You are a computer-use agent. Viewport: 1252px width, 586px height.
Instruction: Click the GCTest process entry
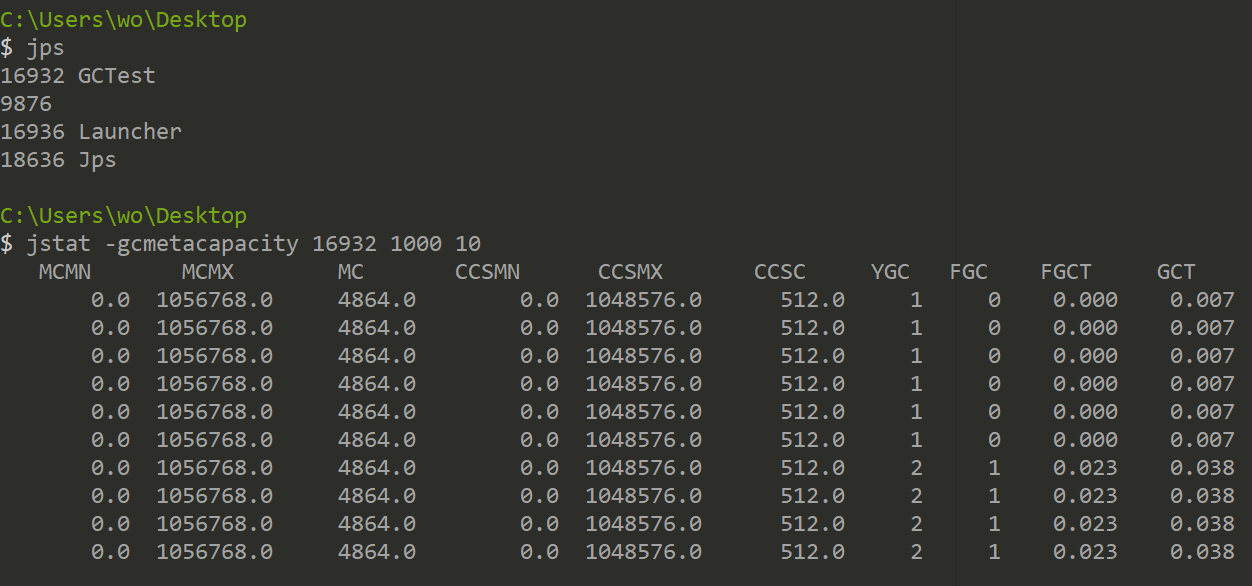click(78, 76)
